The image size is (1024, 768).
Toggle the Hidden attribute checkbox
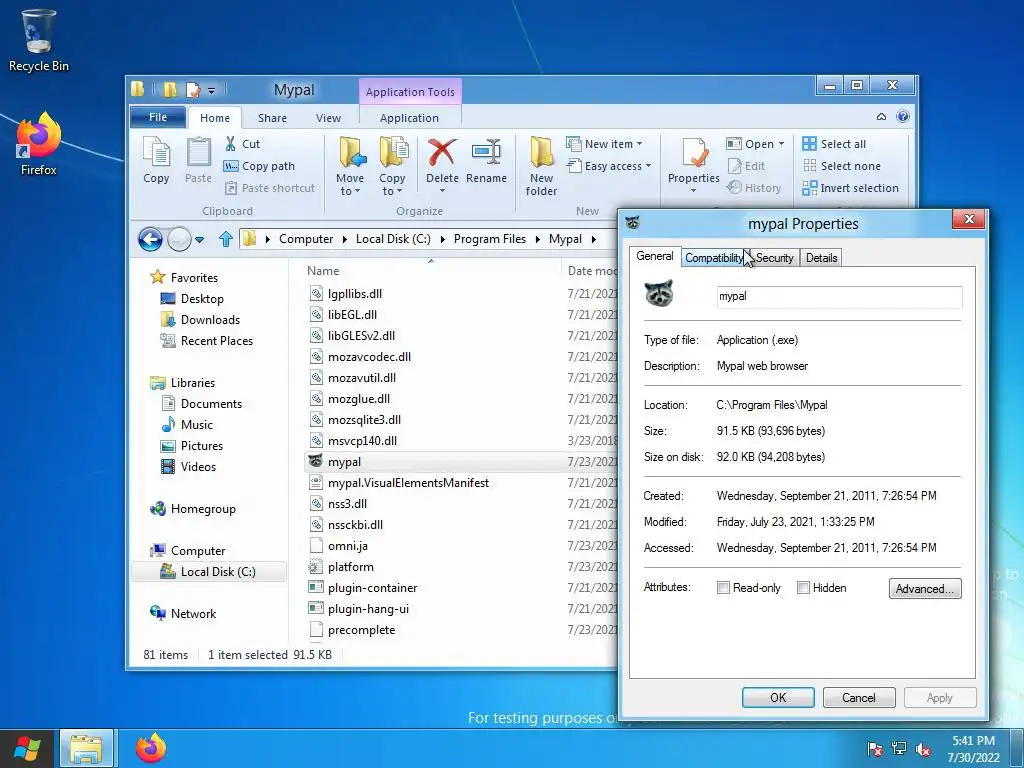803,588
